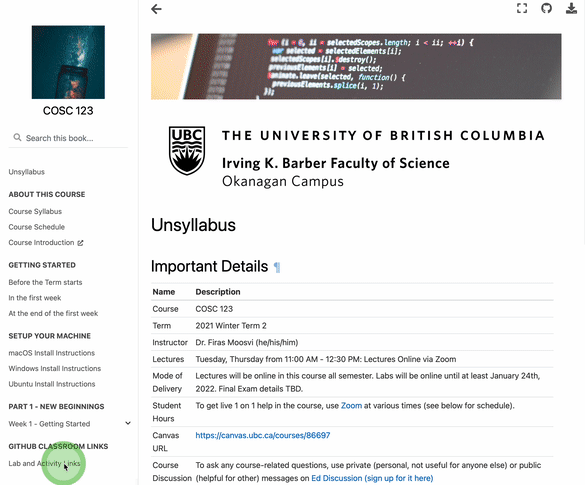Click the back arrow icon
The image size is (585, 485).
click(x=156, y=9)
